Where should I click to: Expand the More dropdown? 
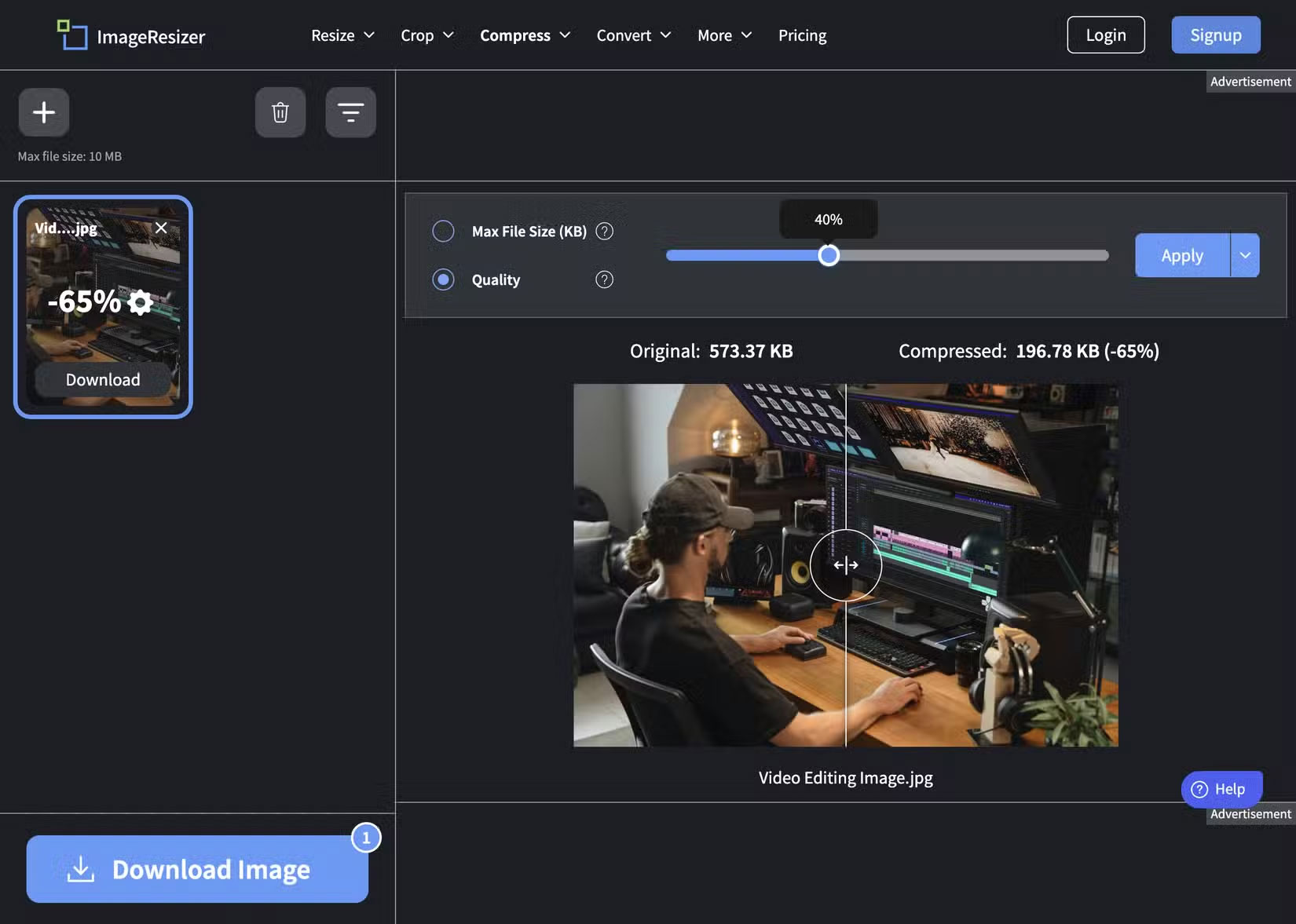tap(723, 35)
